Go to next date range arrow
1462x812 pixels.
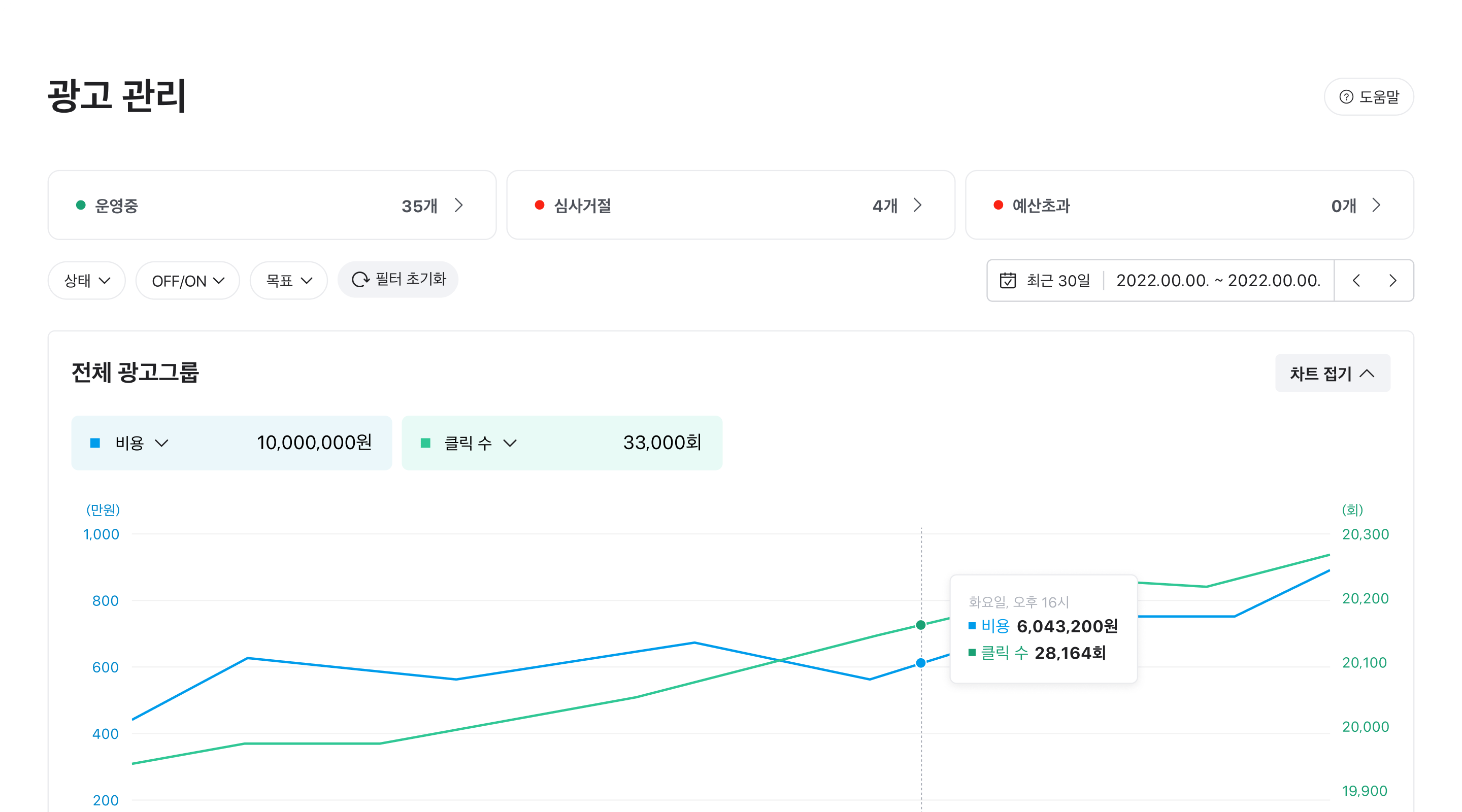(x=1392, y=280)
